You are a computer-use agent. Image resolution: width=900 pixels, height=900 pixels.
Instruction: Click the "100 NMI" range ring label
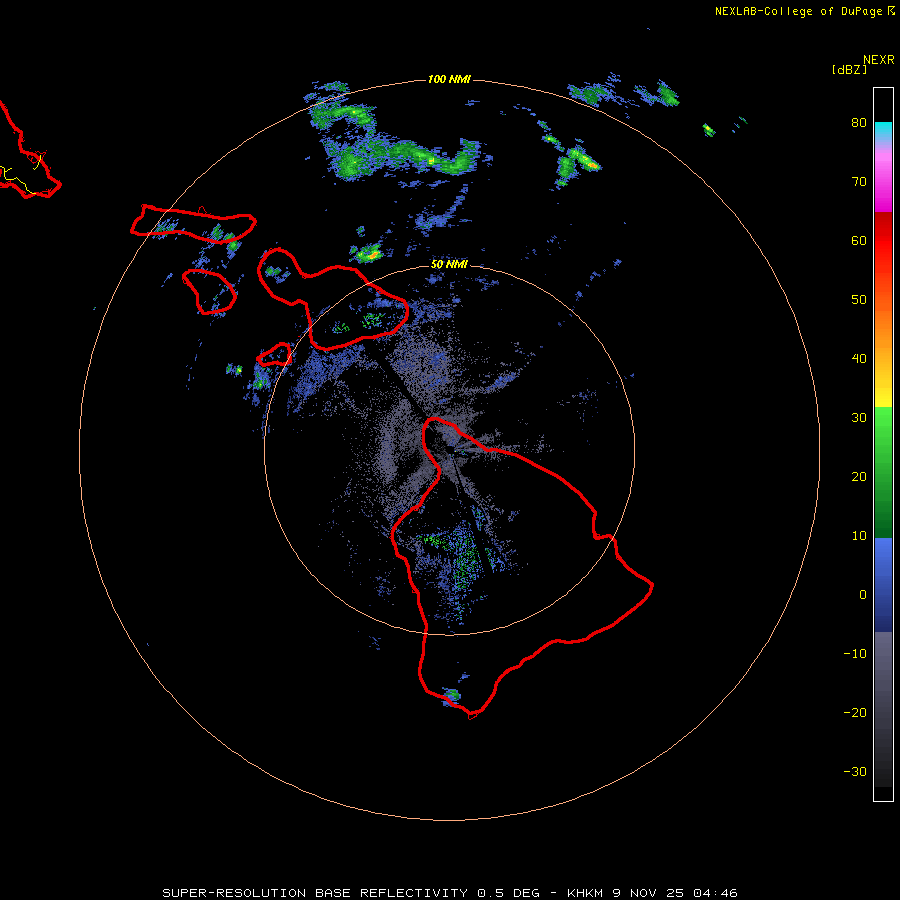pyautogui.click(x=449, y=79)
